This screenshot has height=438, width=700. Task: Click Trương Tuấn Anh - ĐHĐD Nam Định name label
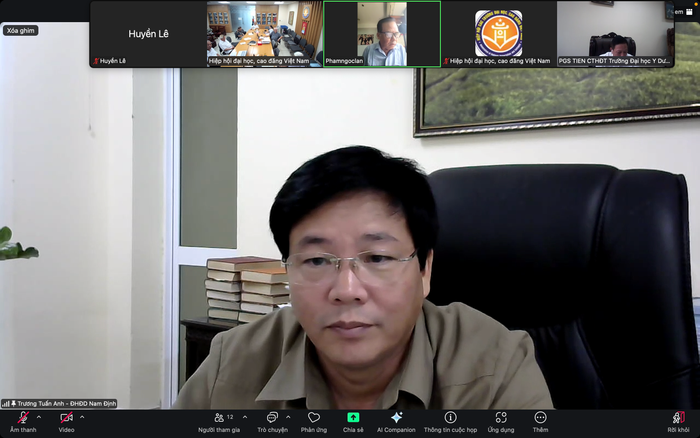click(67, 404)
